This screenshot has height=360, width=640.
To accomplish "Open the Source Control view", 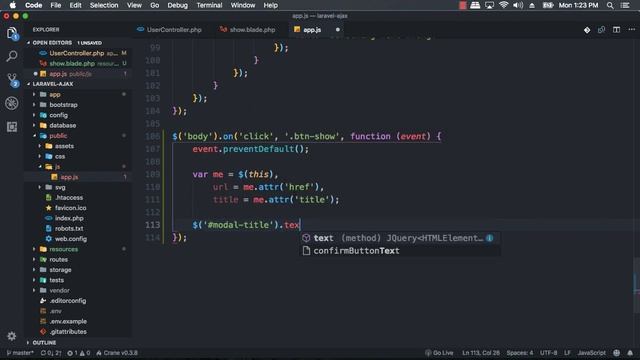I will (x=12, y=80).
